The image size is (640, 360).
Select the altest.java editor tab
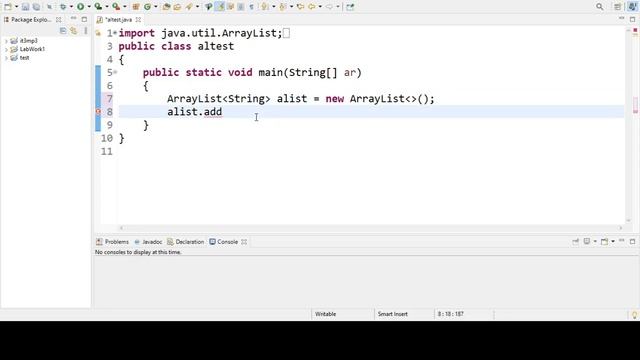pyautogui.click(x=119, y=20)
